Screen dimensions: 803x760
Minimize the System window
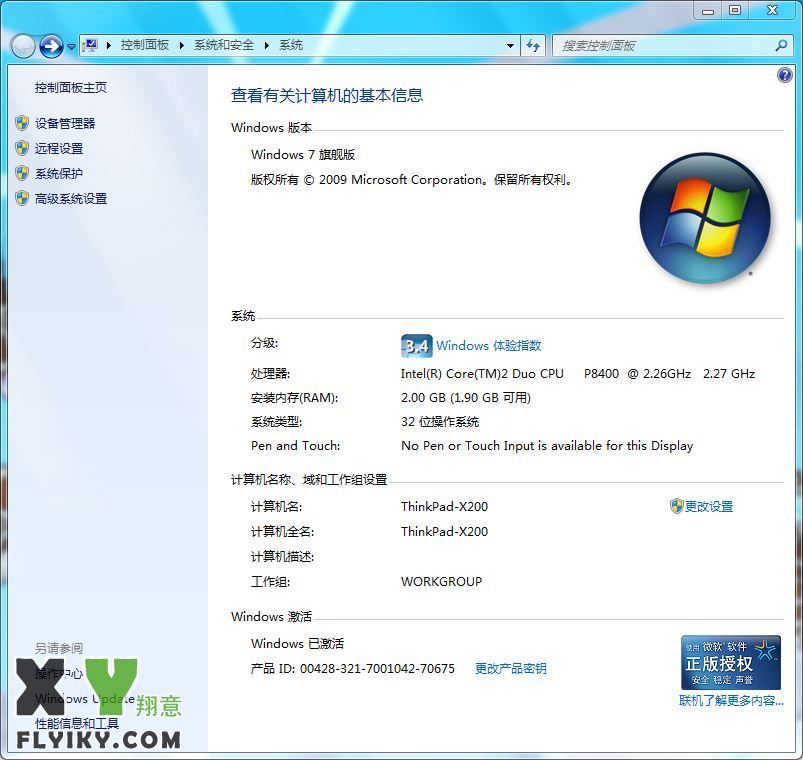point(708,10)
